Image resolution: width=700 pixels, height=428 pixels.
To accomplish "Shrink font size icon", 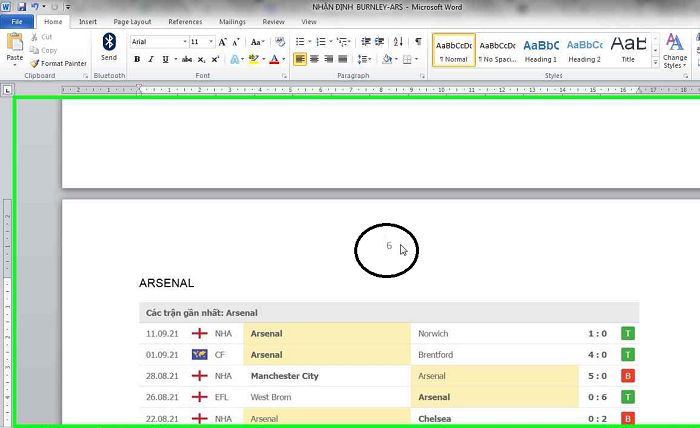I will coord(236,42).
